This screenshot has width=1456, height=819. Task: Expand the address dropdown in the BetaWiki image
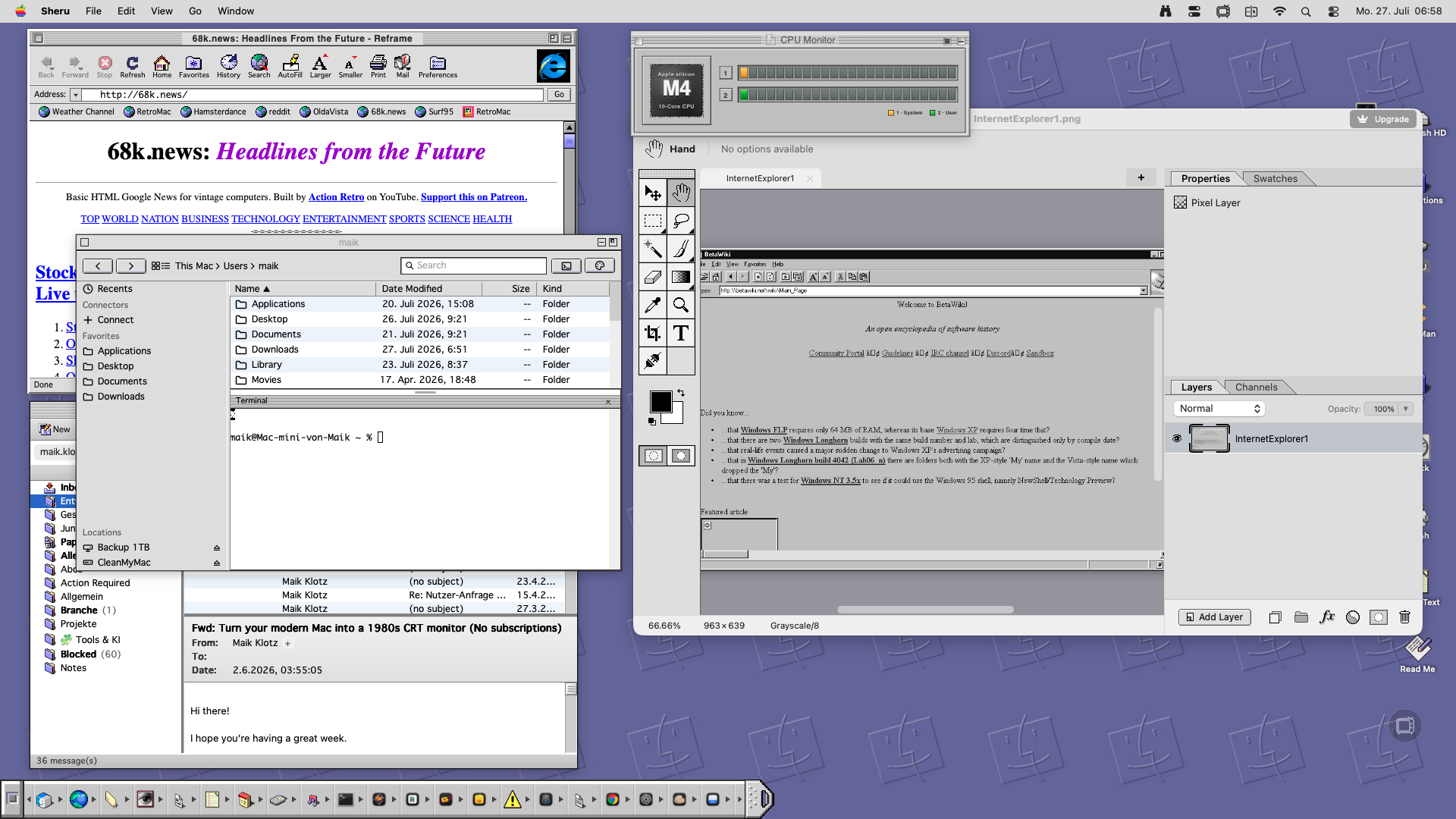click(x=1144, y=290)
